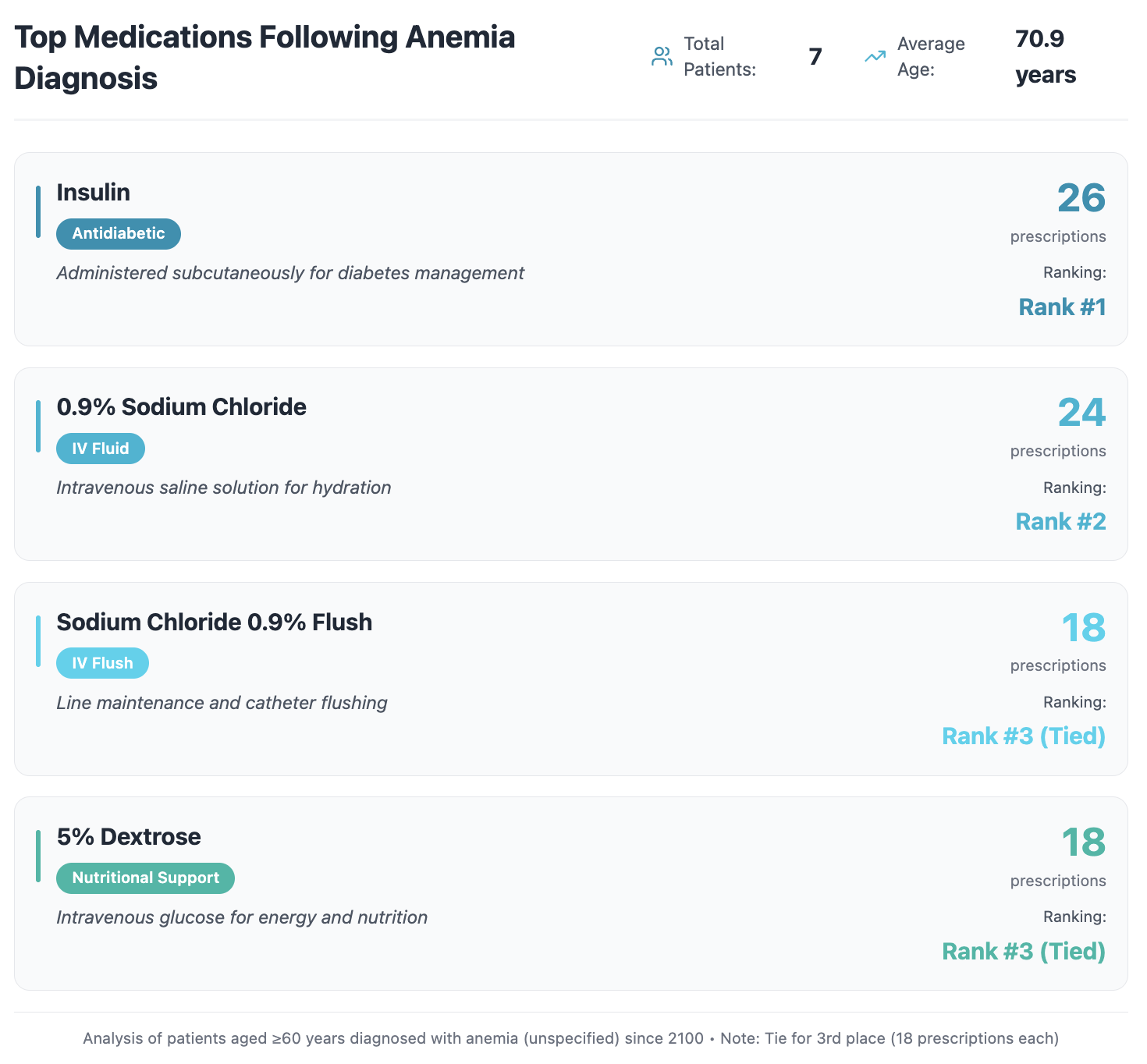Click the Dextrose card's green accent bar

(38, 856)
